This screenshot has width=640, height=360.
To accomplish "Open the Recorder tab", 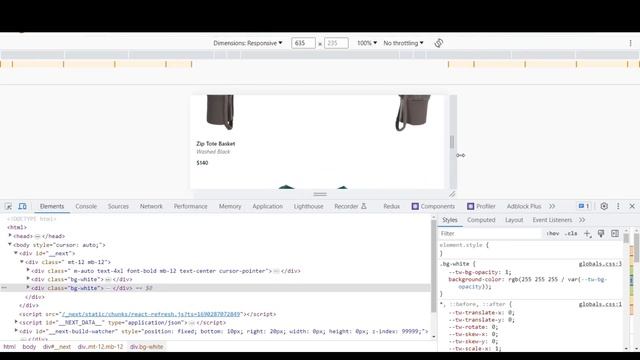I will 350,207.
